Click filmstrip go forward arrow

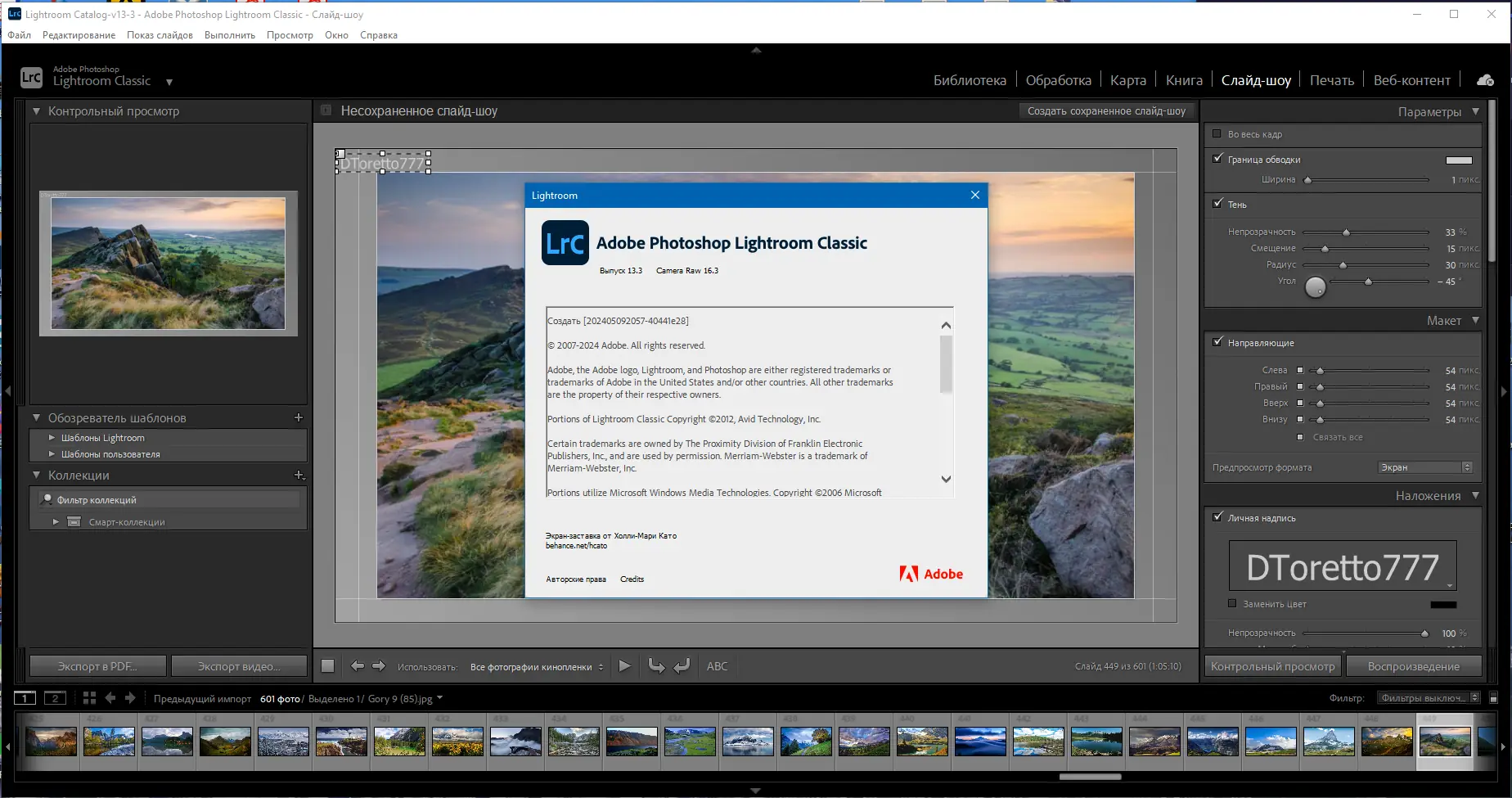pyautogui.click(x=130, y=698)
